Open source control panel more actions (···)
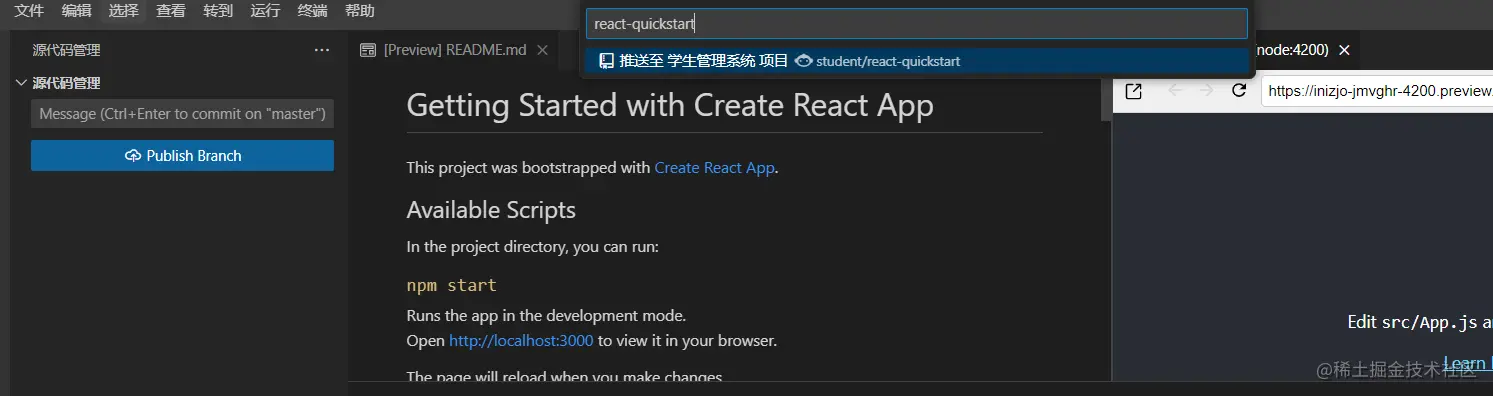This screenshot has height=396, width=1493. click(322, 50)
